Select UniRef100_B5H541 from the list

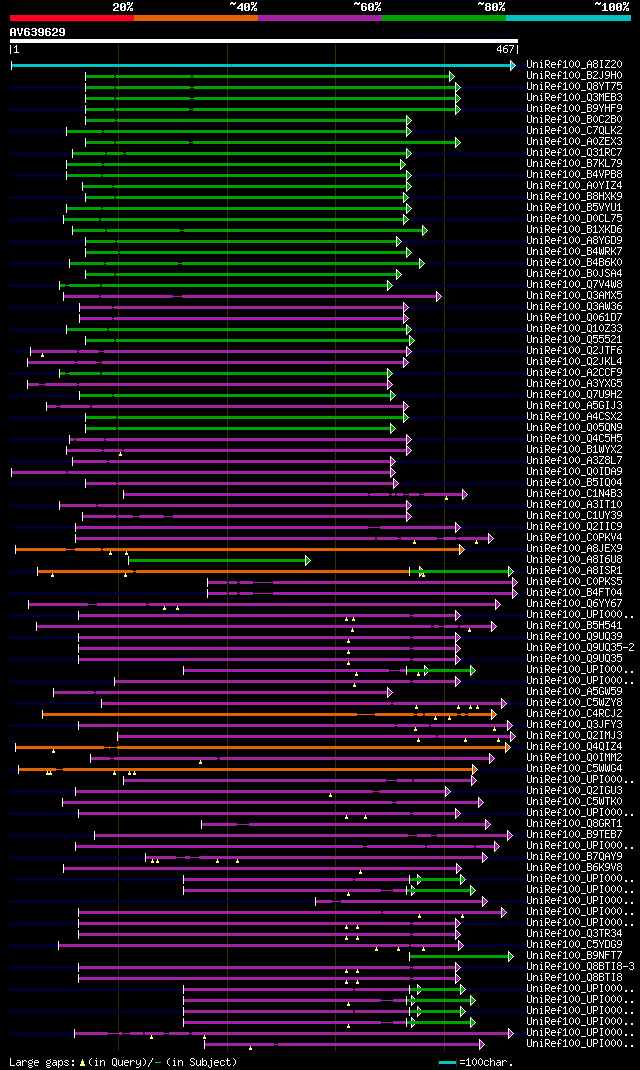(x=574, y=626)
